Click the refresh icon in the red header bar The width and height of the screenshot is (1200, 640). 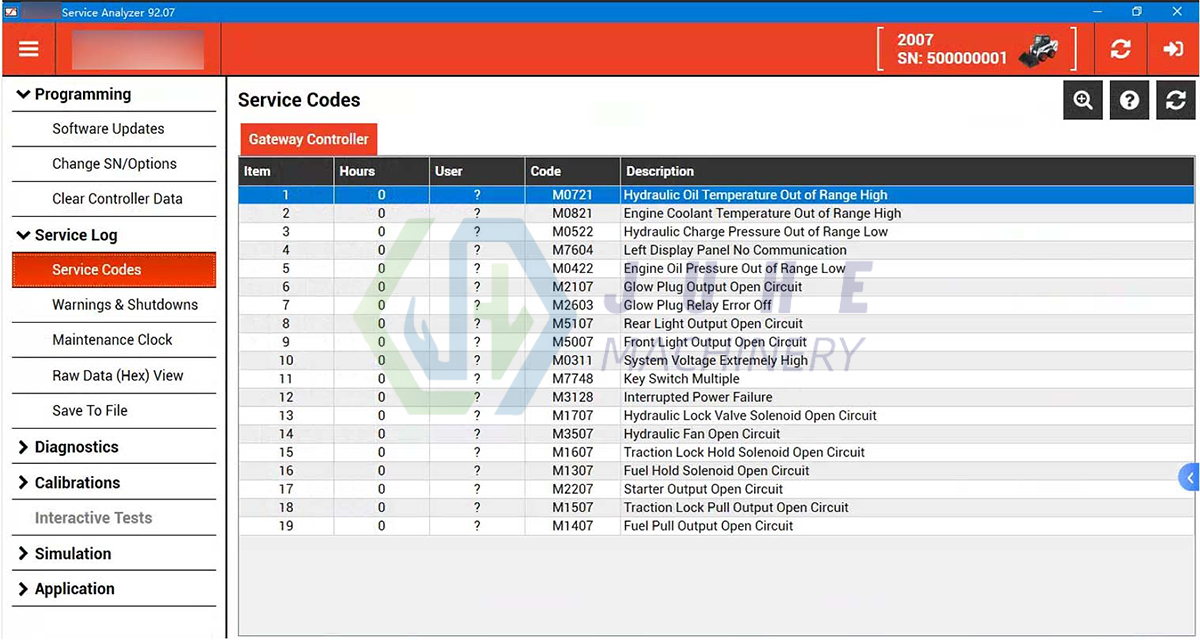click(1121, 48)
